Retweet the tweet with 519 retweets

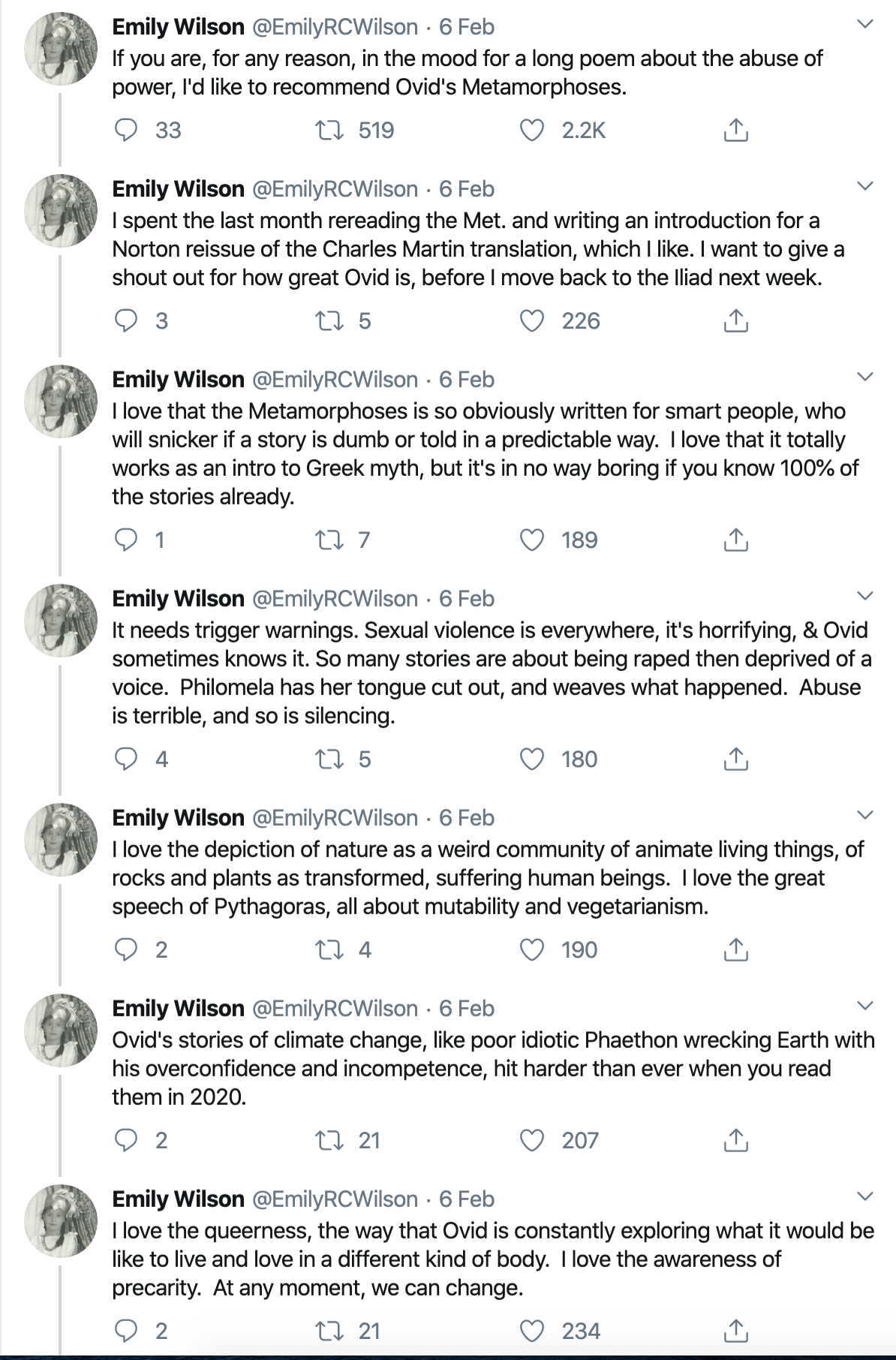pyautogui.click(x=329, y=131)
